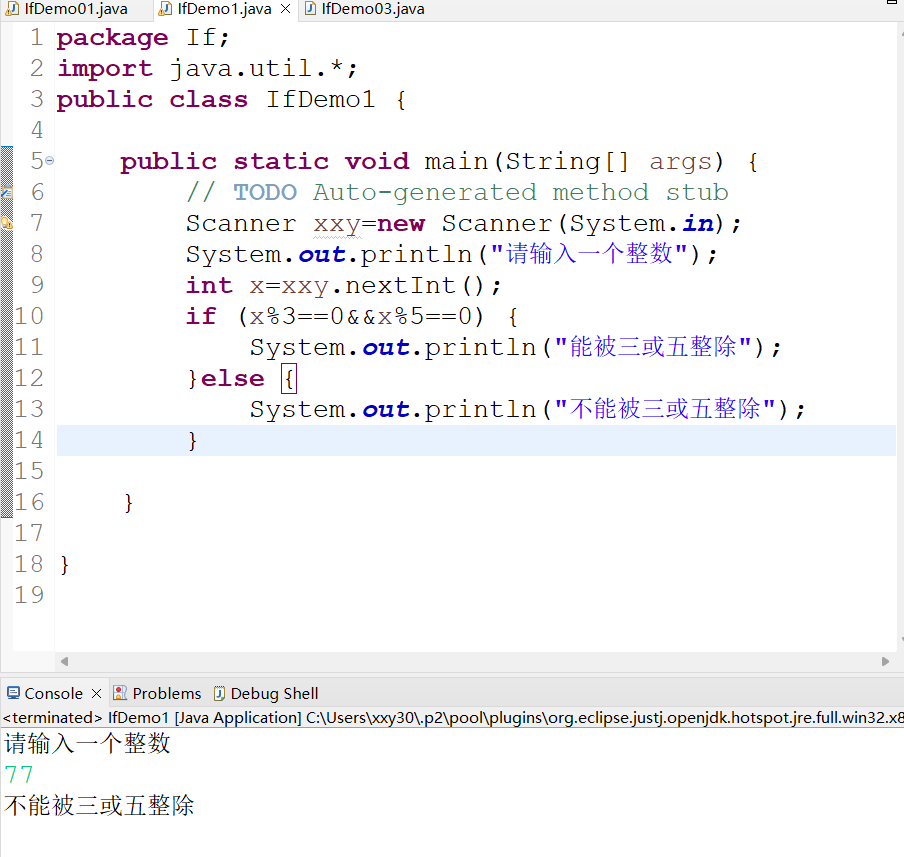Click the string "能被三或五整除" on line 11
Image resolution: width=904 pixels, height=857 pixels.
[653, 347]
